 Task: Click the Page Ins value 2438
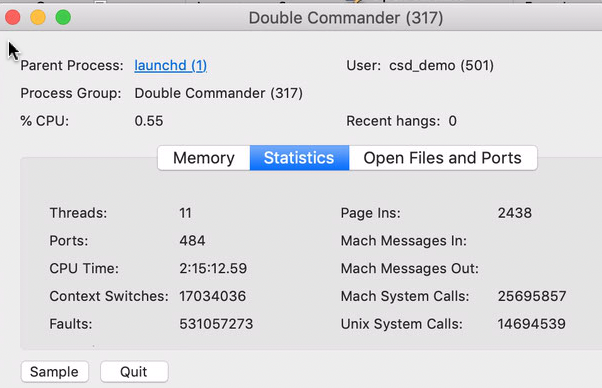(515, 213)
